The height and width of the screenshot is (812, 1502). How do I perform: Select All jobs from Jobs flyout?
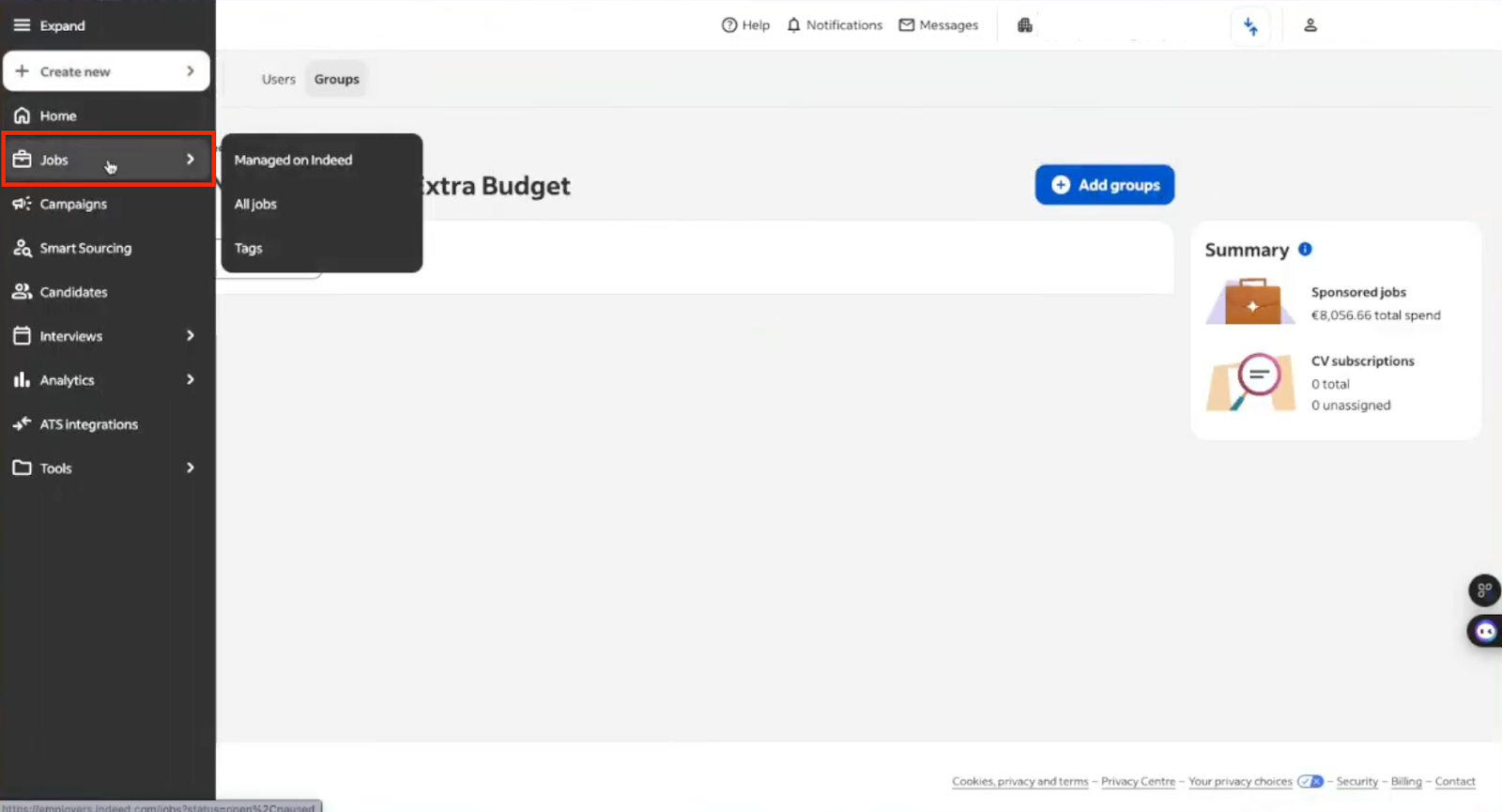pyautogui.click(x=255, y=204)
